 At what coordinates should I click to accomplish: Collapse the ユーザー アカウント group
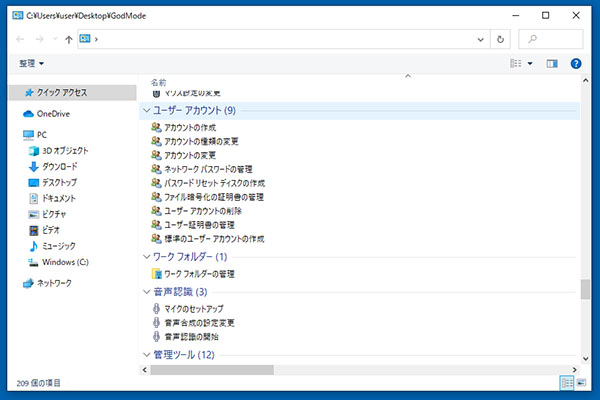147,110
